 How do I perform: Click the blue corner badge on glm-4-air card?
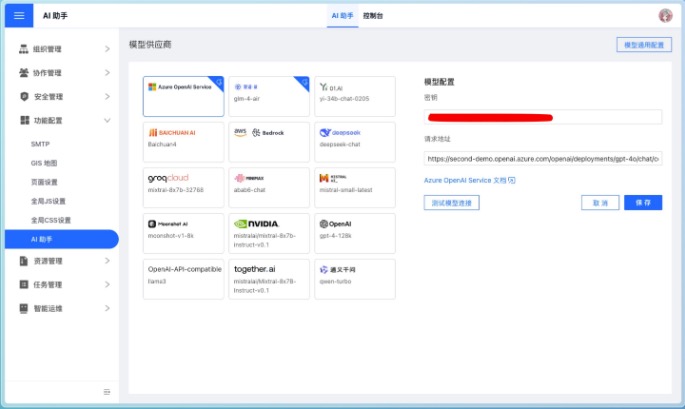click(x=303, y=83)
